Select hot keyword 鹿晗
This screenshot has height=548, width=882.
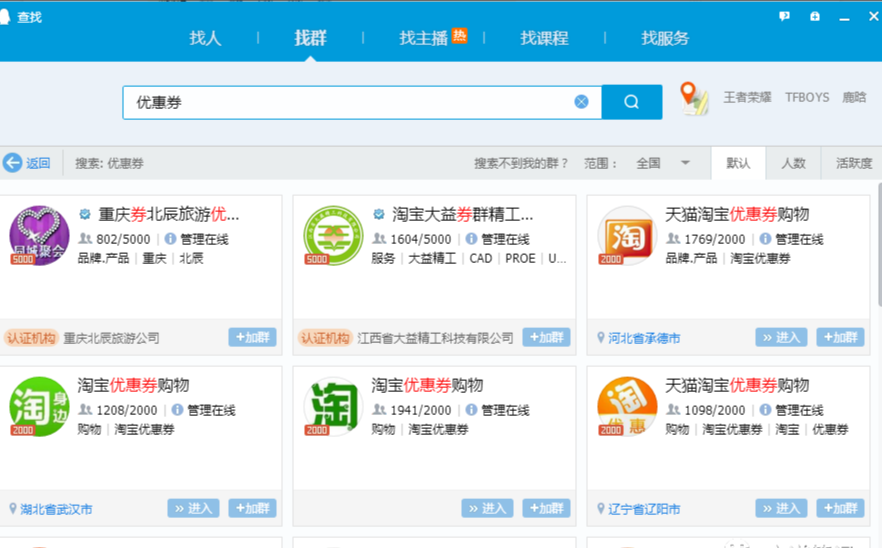pyautogui.click(x=854, y=97)
